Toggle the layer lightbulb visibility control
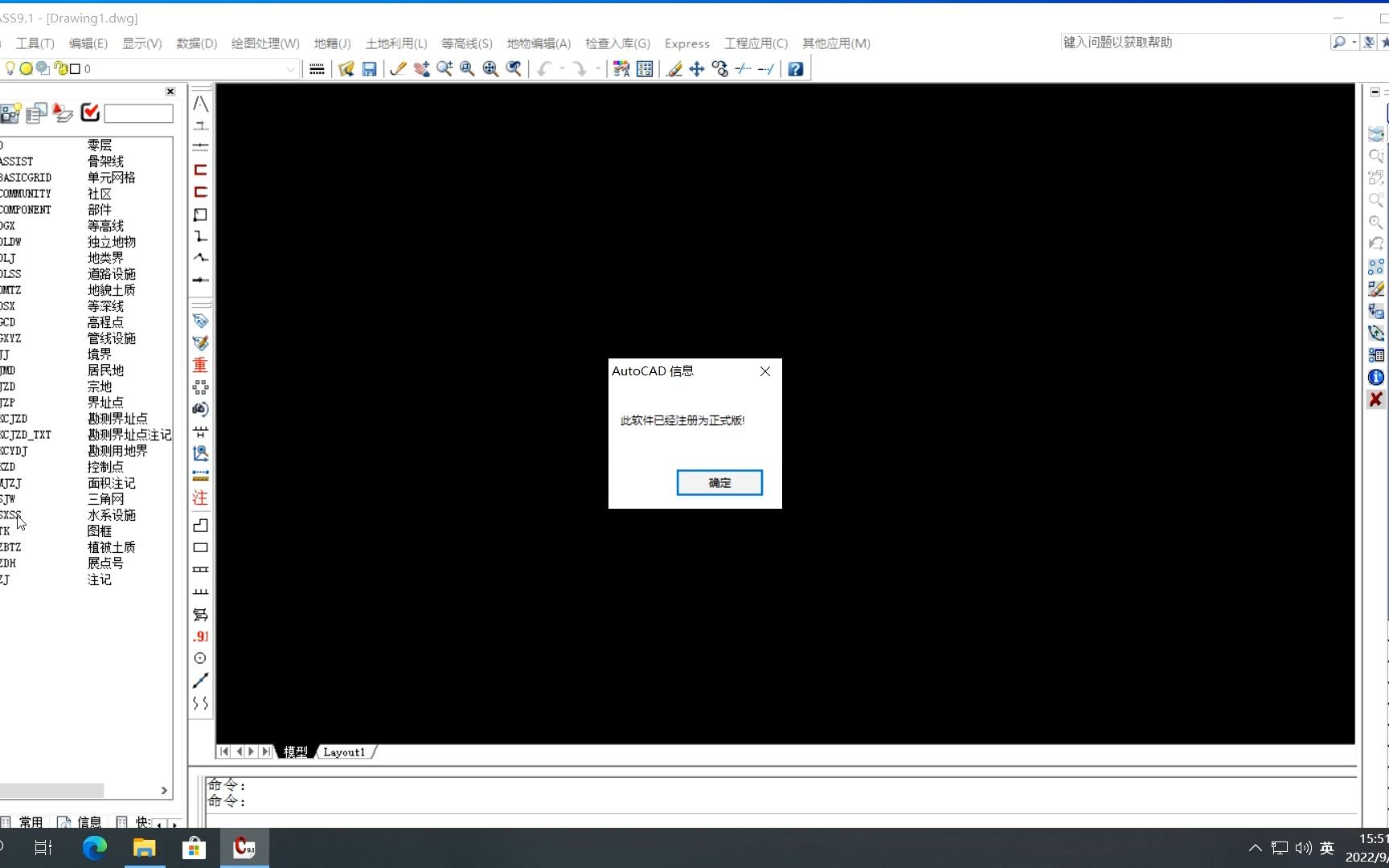The height and width of the screenshot is (868, 1389). coord(10,68)
